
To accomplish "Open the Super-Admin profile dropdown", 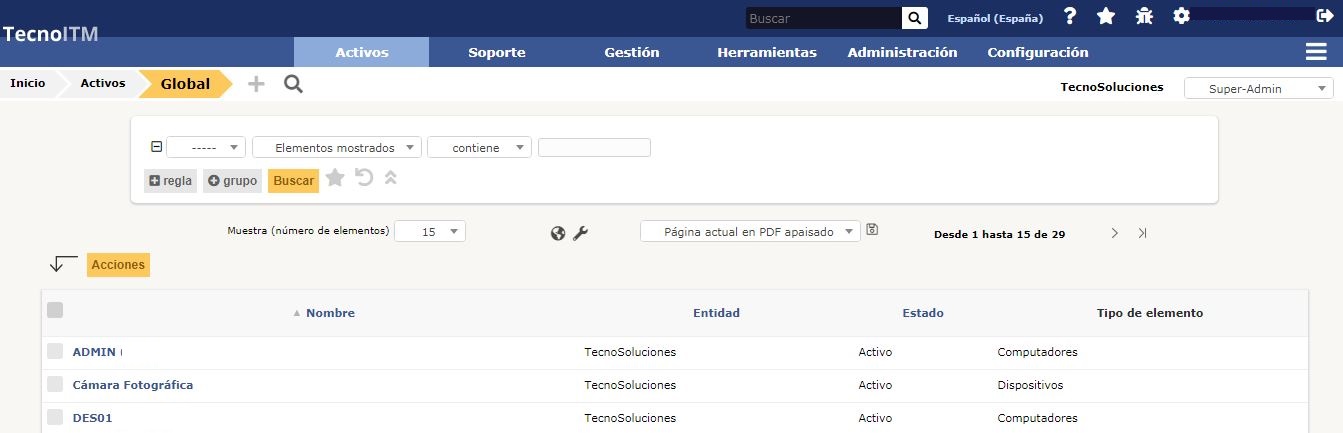I will coord(1258,89).
